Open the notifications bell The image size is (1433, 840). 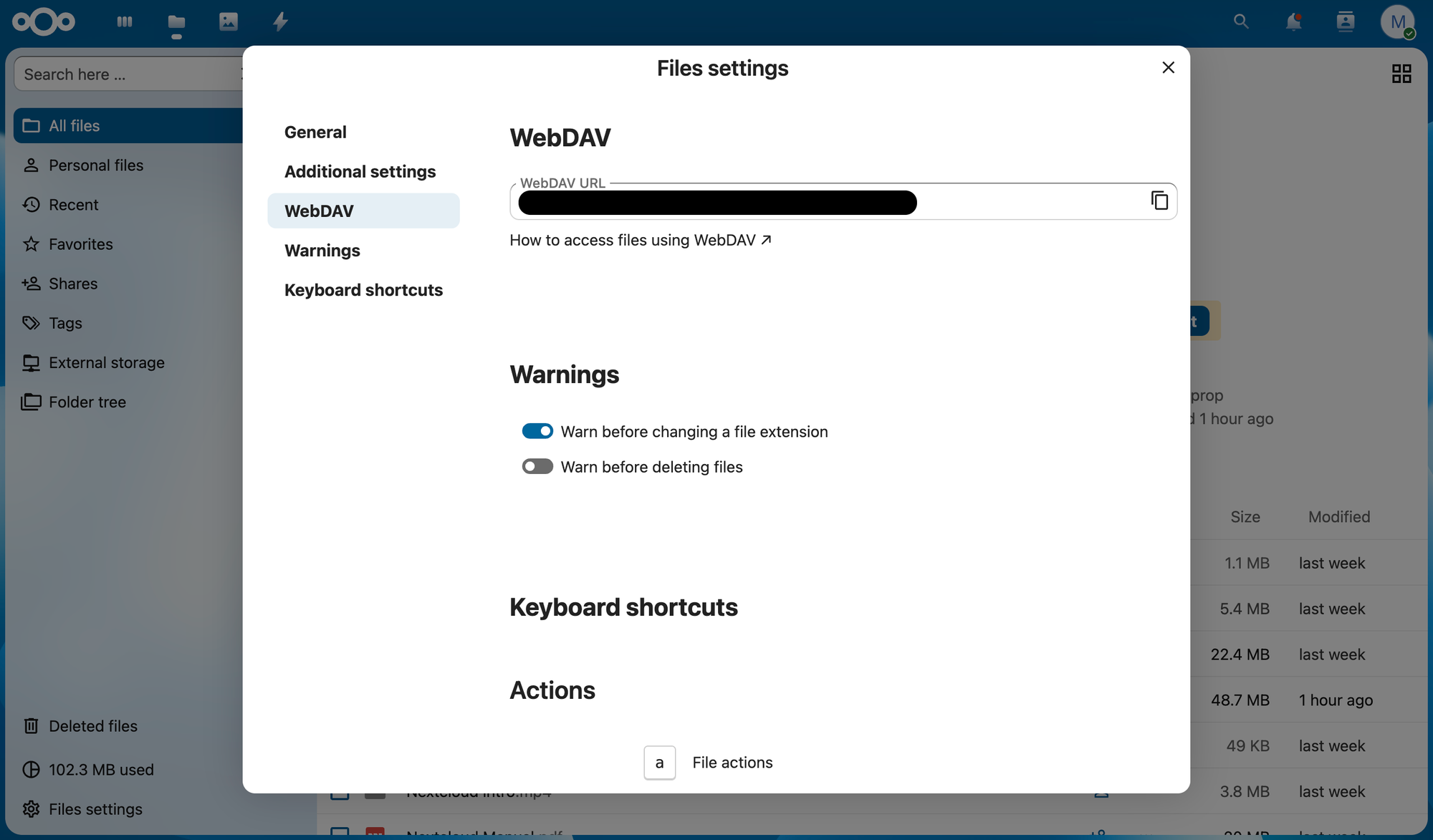[1293, 21]
